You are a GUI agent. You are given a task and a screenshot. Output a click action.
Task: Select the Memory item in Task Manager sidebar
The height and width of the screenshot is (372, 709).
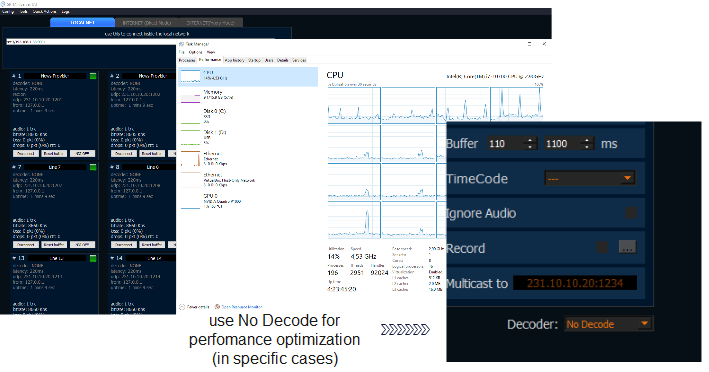pos(248,96)
